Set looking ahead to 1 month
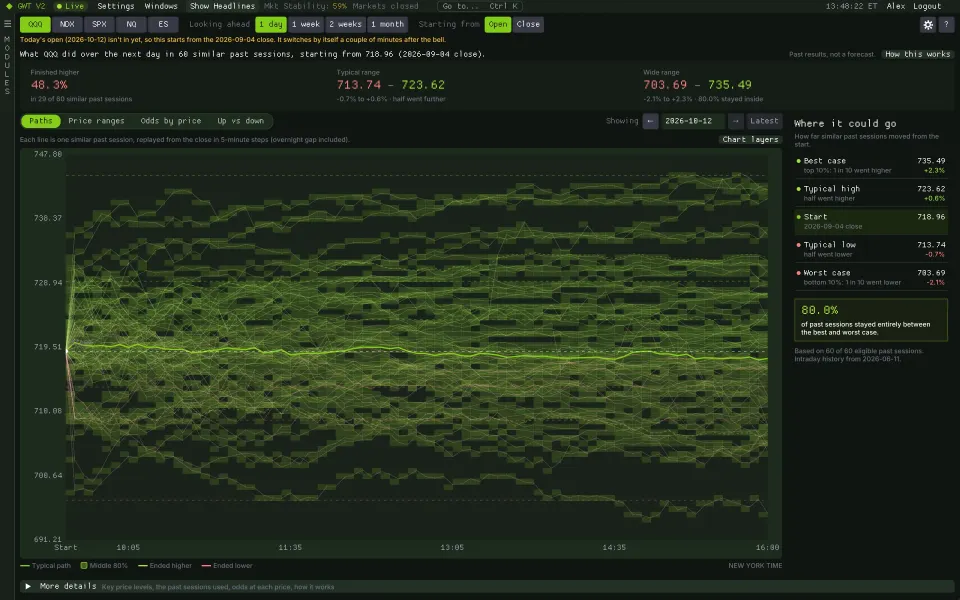Image resolution: width=960 pixels, height=600 pixels. click(x=388, y=24)
